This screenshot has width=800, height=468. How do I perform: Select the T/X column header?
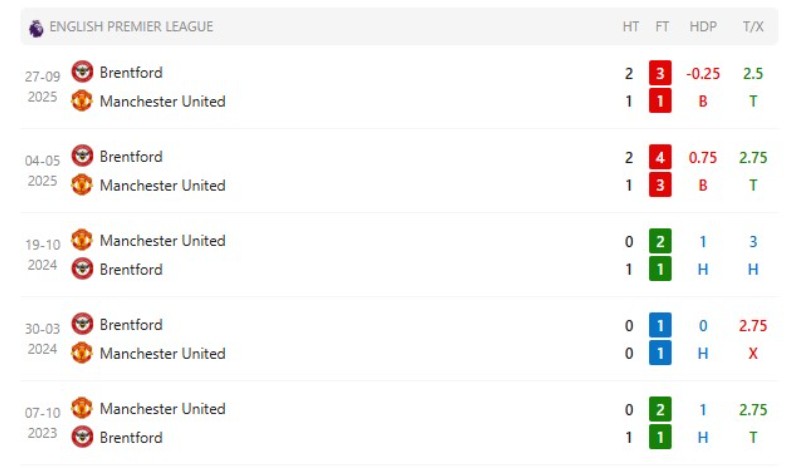[753, 27]
